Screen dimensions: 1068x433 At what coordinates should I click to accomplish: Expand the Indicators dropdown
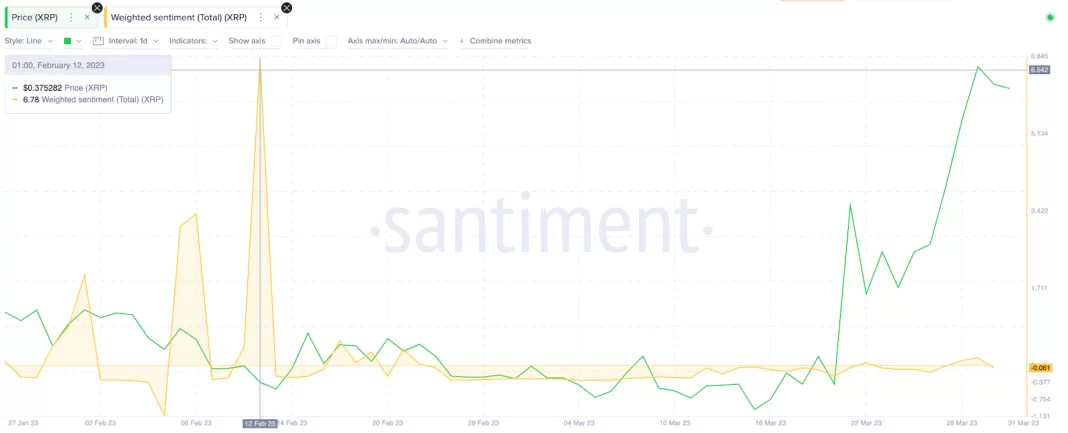193,41
